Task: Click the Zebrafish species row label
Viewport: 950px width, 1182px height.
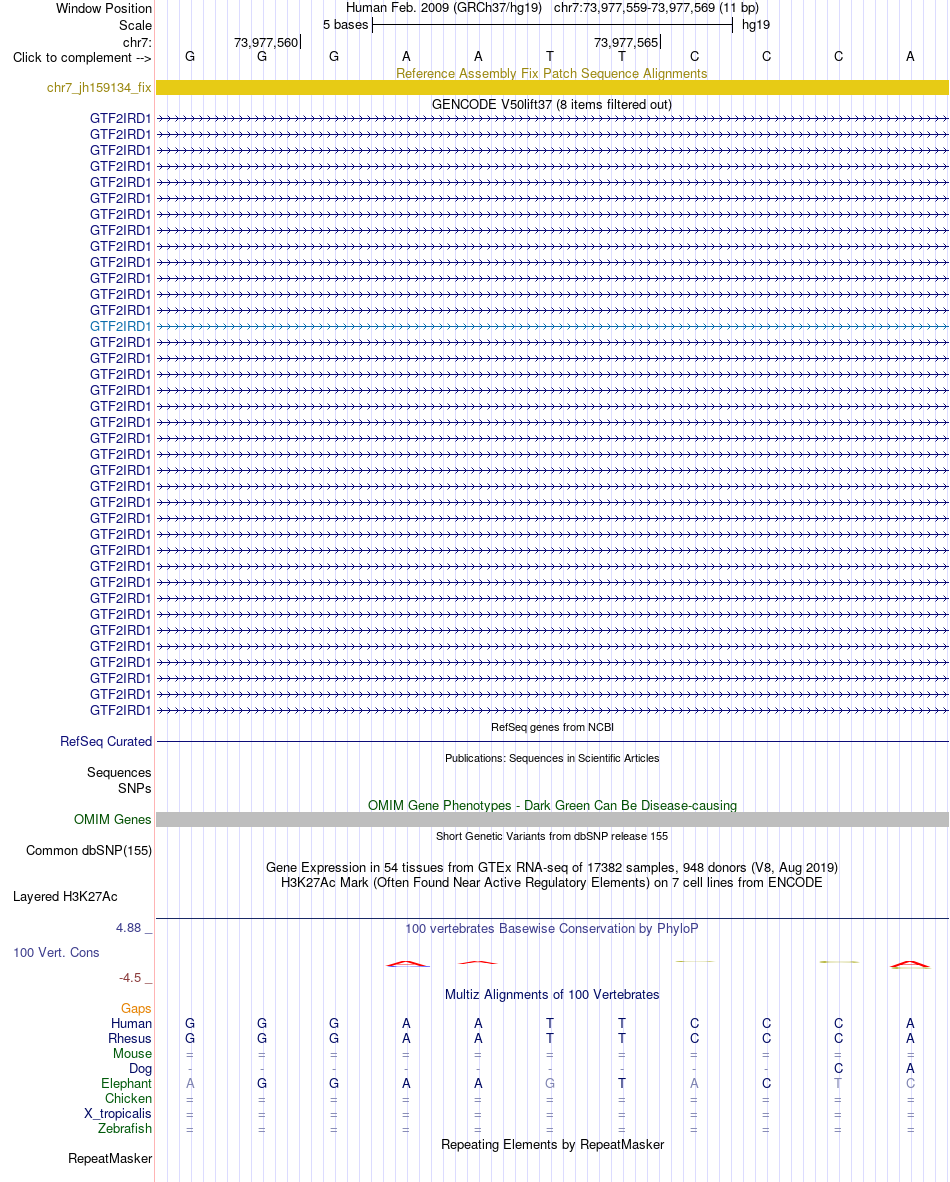Action: 124,1129
